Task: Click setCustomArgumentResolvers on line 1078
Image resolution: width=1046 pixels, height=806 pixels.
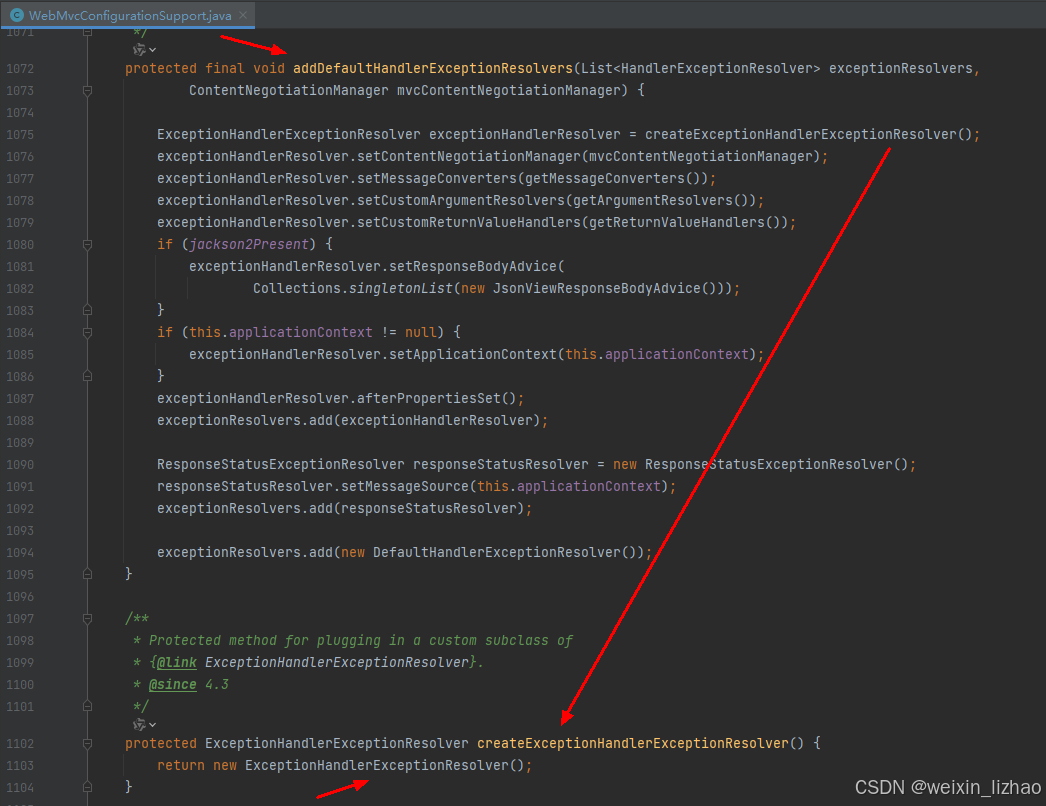Action: pos(461,200)
